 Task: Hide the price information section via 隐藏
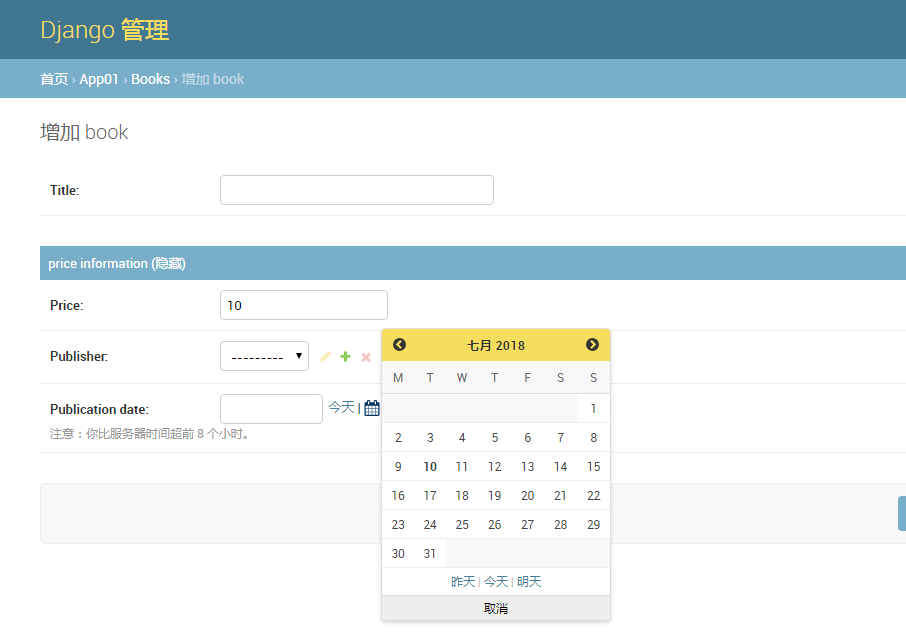click(169, 263)
